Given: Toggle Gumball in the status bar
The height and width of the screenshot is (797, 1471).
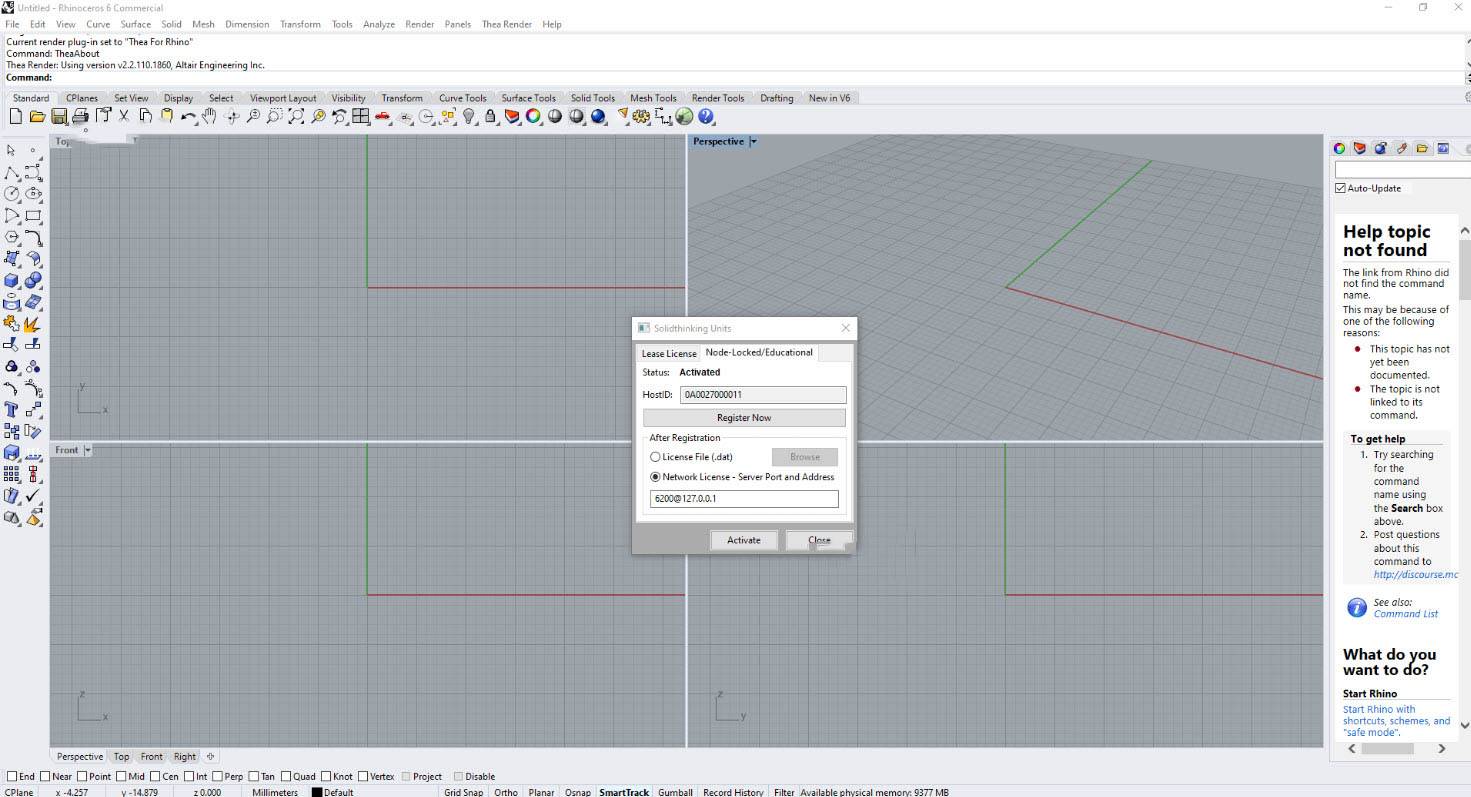Looking at the screenshot, I should point(675,792).
